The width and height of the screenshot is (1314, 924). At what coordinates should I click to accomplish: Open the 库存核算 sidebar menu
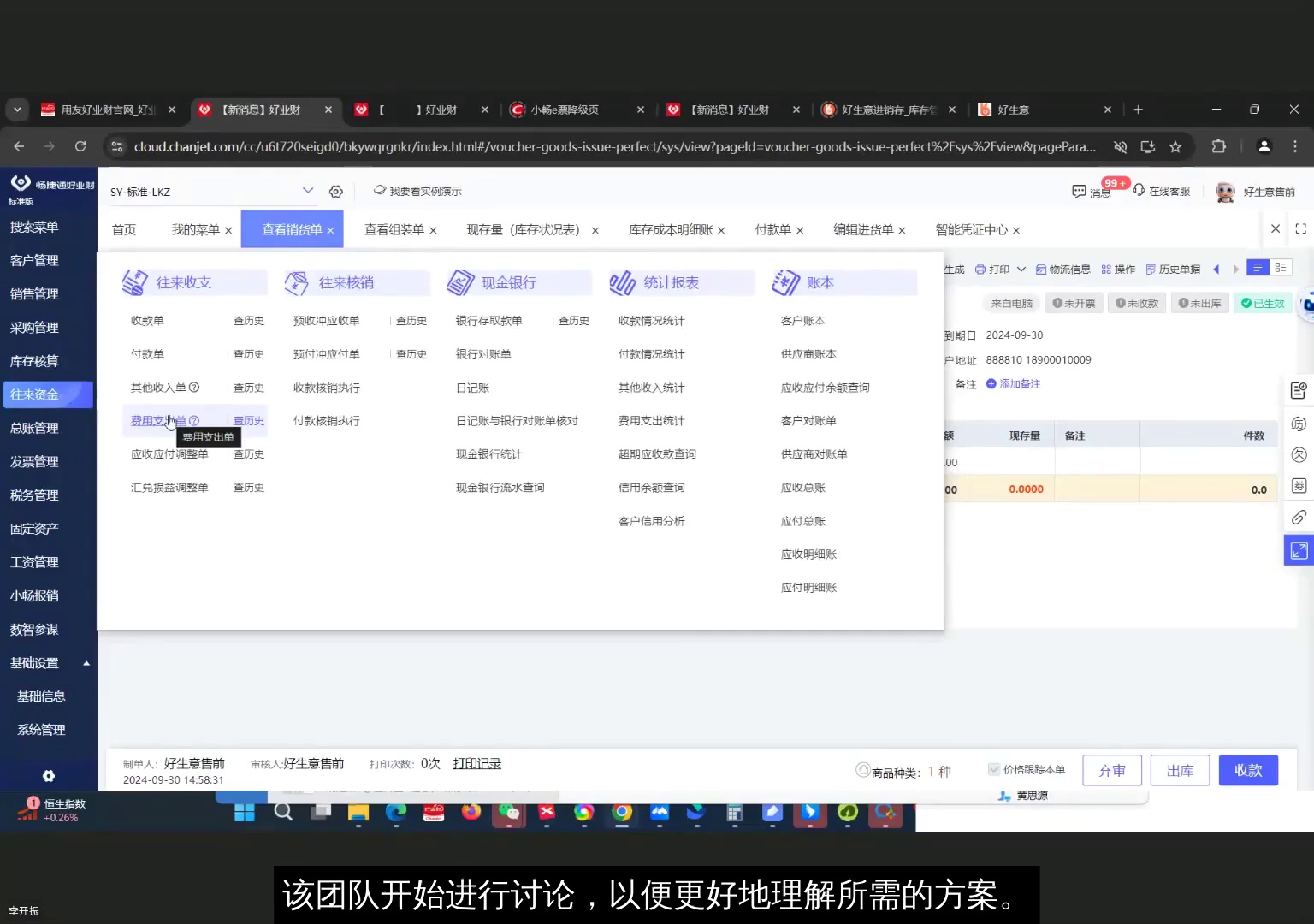pos(34,360)
